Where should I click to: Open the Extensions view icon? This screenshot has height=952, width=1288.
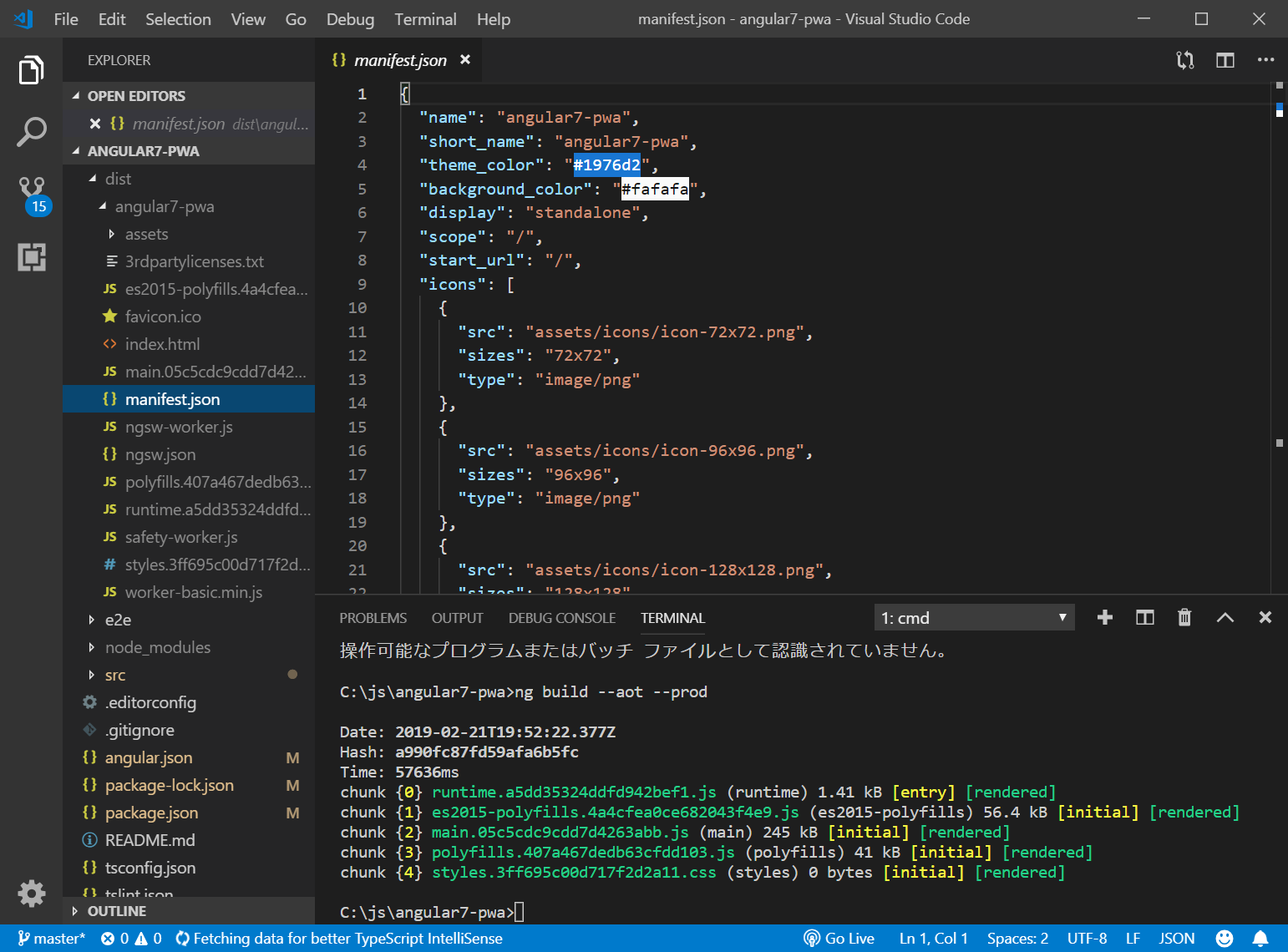point(32,257)
